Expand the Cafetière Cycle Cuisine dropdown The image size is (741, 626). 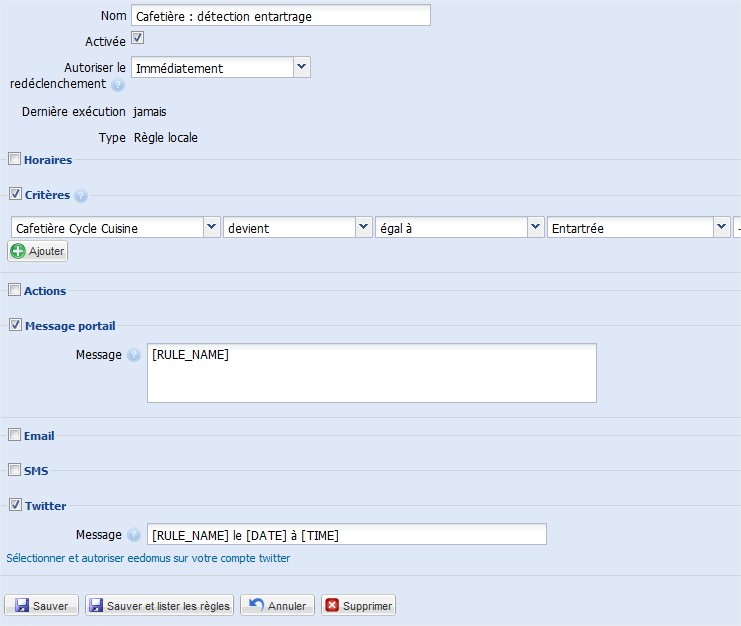[211, 227]
